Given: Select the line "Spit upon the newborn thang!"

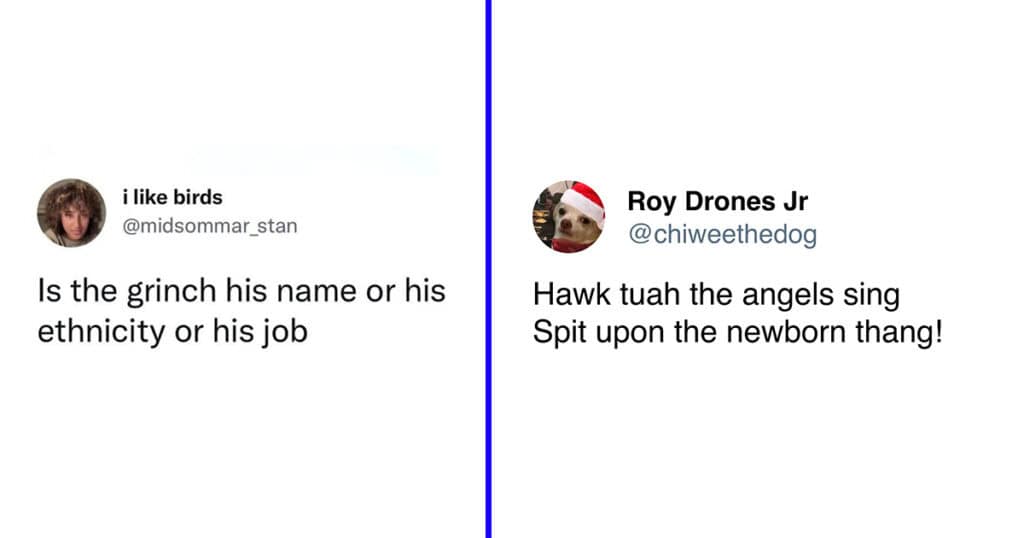Looking at the screenshot, I should (738, 332).
